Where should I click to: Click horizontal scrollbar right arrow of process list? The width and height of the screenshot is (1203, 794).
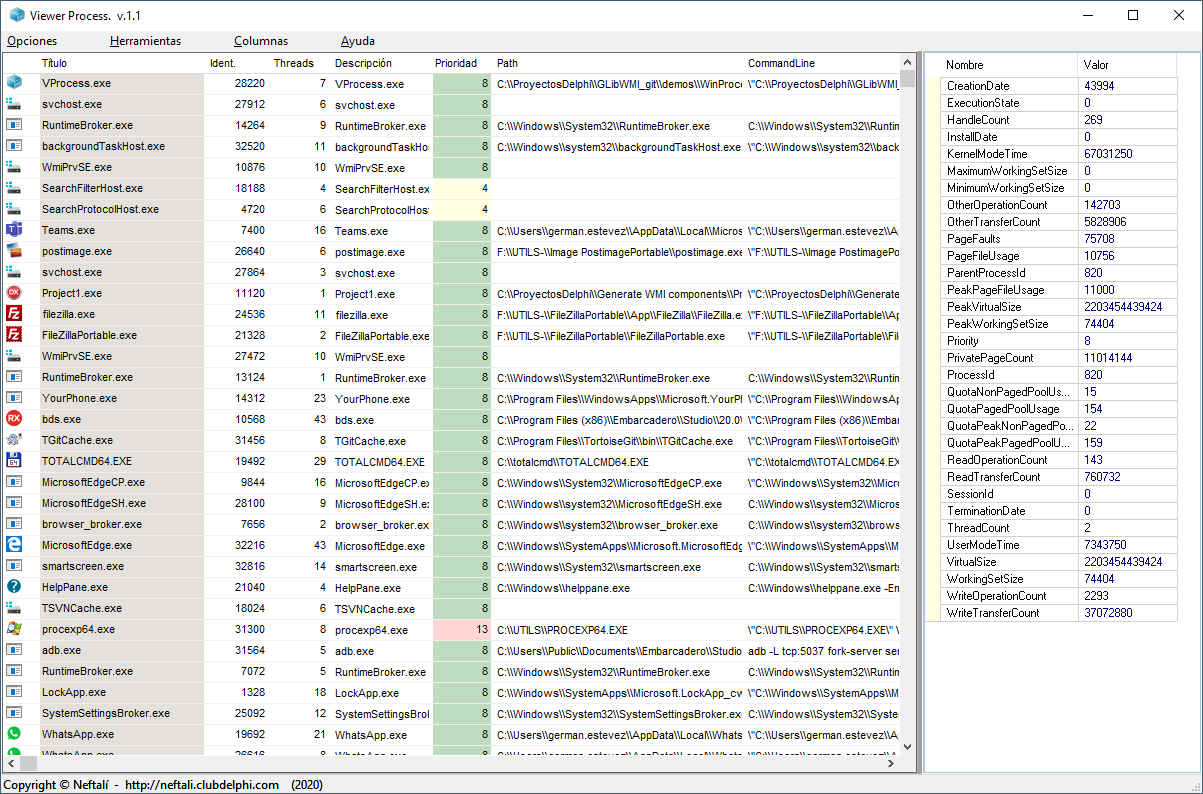[x=890, y=763]
